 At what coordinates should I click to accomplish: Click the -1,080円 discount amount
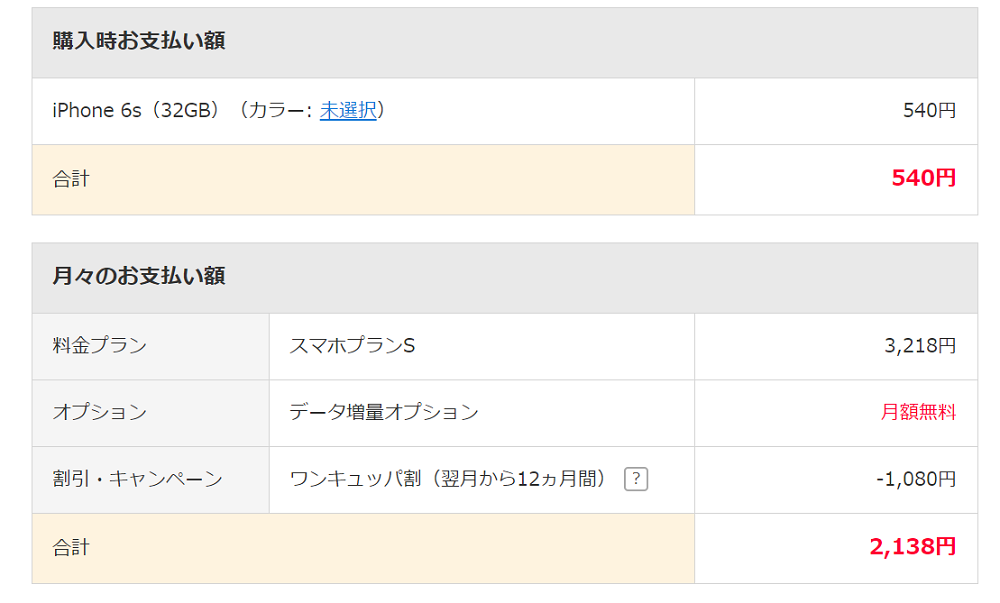(x=915, y=479)
